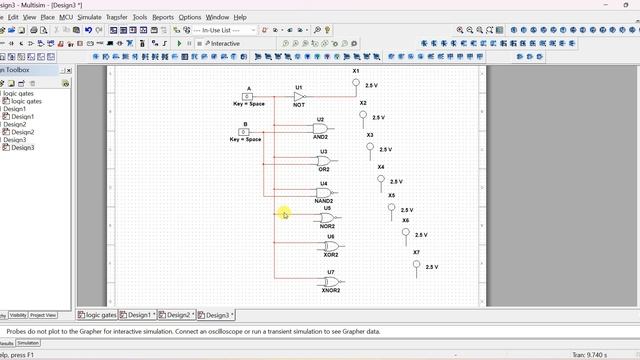640x360 pixels.
Task: Switch to the Design2 document tab
Action: pos(176,315)
